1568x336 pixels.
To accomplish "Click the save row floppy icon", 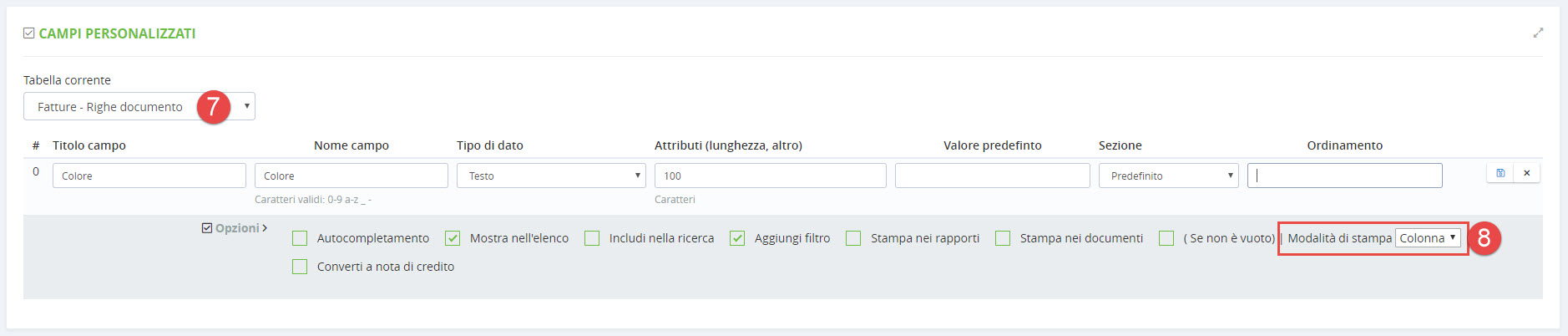I will 1500,173.
